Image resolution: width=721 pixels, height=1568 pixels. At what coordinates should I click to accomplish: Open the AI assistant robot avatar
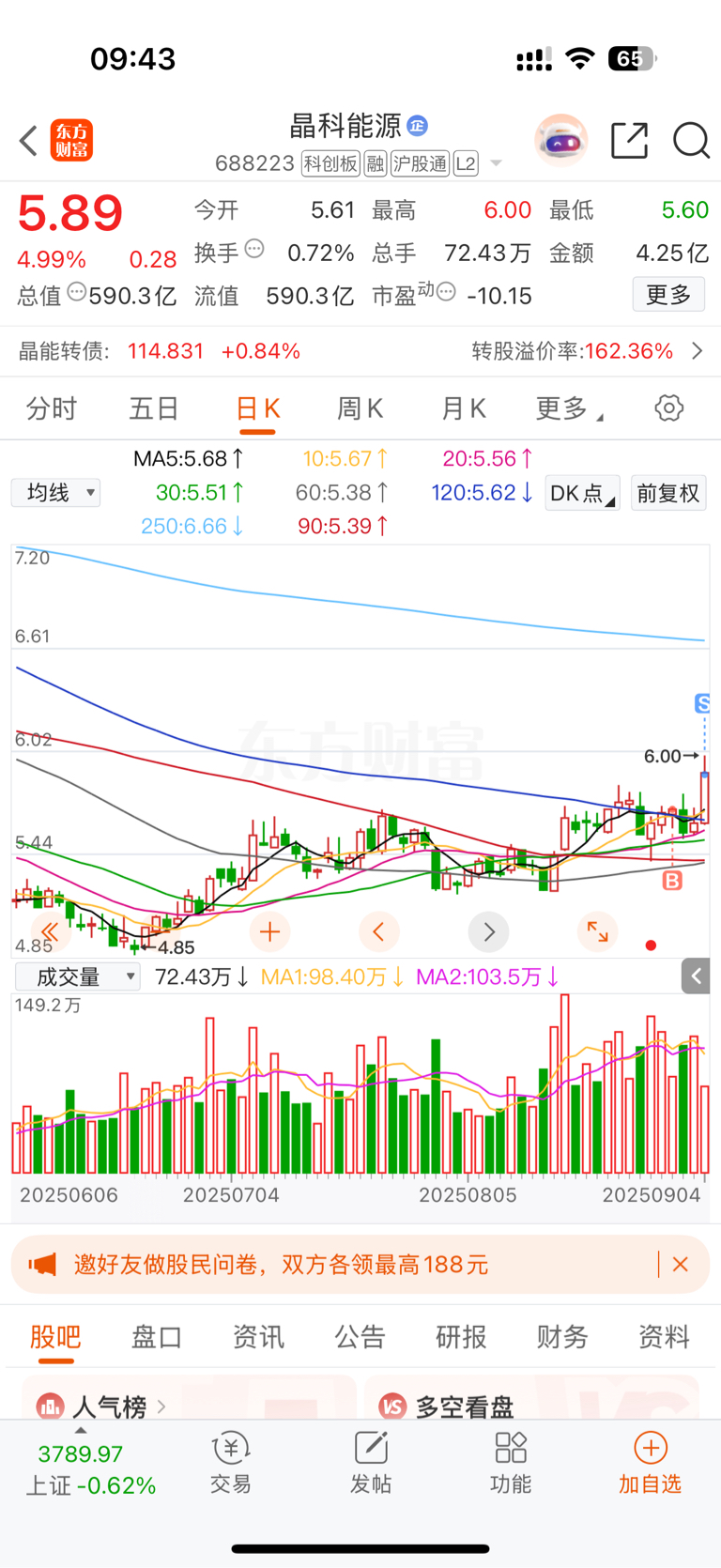pos(561,141)
